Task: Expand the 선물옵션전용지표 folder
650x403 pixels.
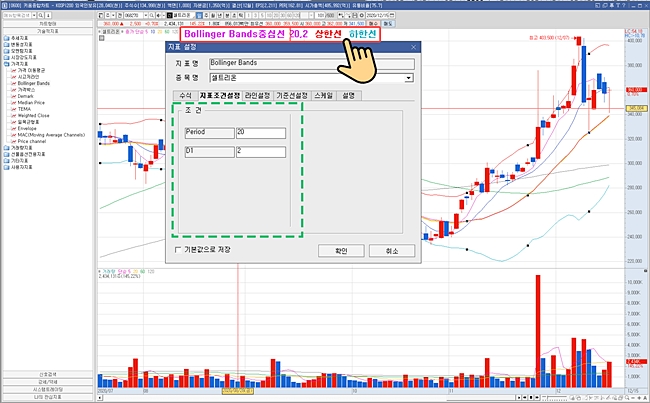Action: [6, 154]
